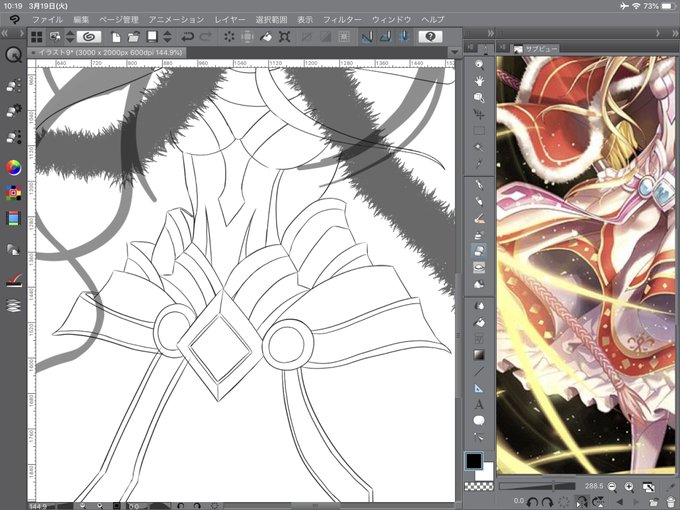Expand the canvas tab list dropdown arrow
680x510 pixels.
pyautogui.click(x=454, y=52)
